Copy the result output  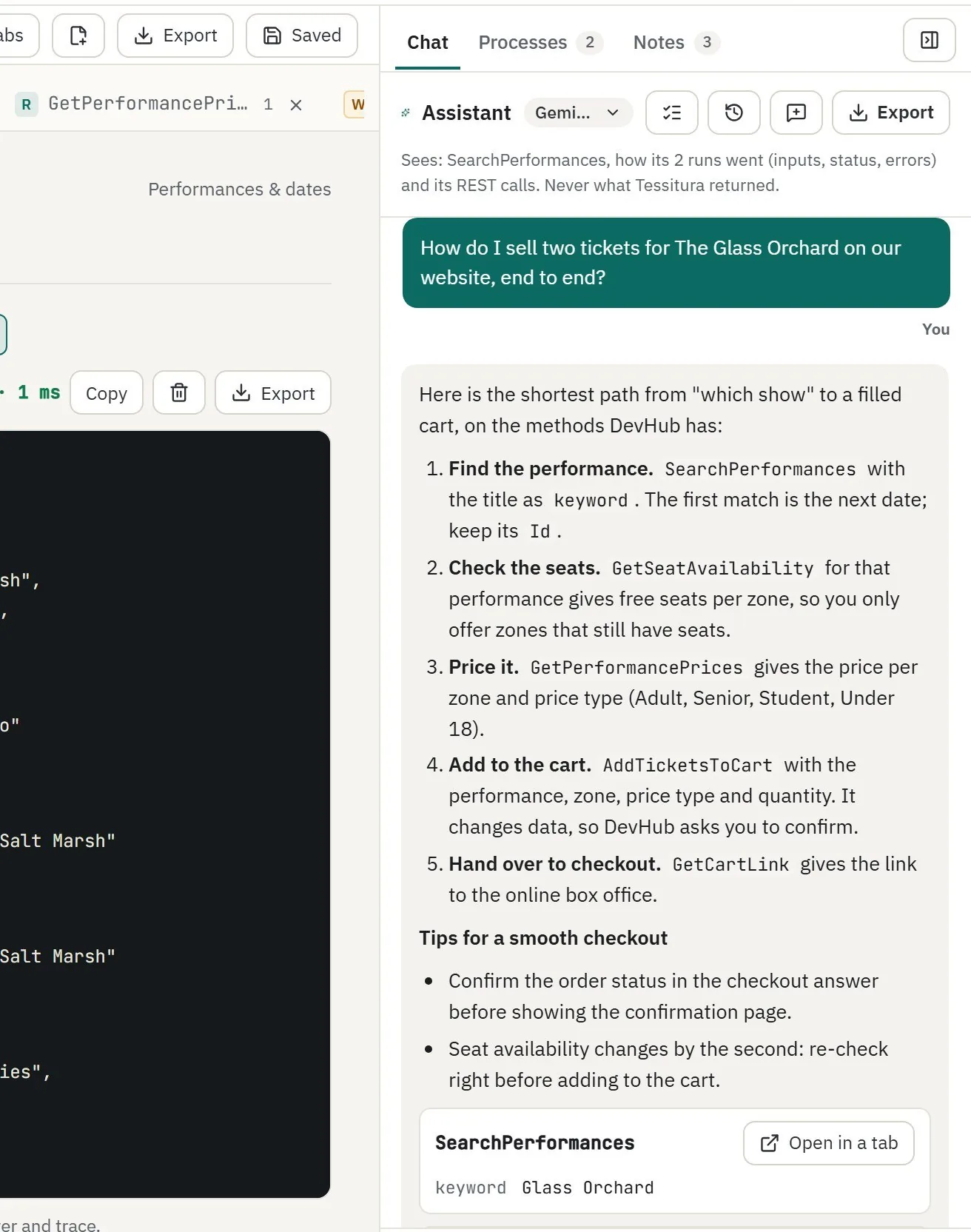pos(107,392)
